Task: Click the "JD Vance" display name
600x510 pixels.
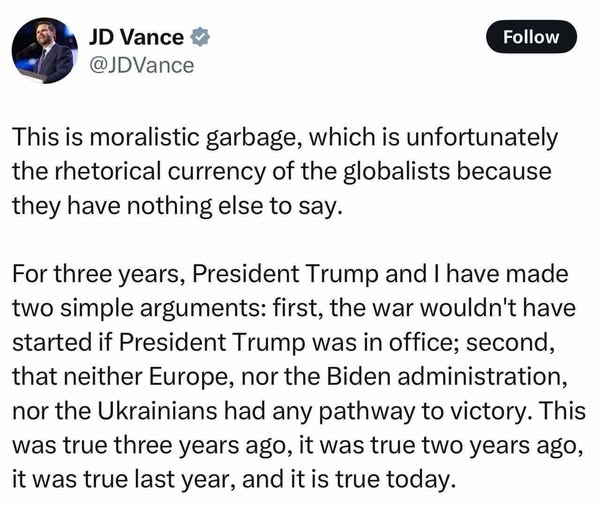Action: pos(137,38)
